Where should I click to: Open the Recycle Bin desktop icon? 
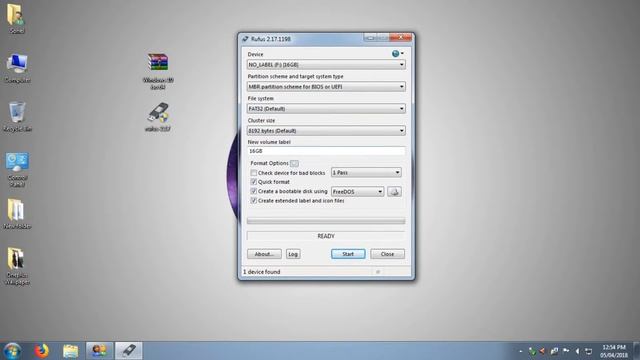[17, 116]
